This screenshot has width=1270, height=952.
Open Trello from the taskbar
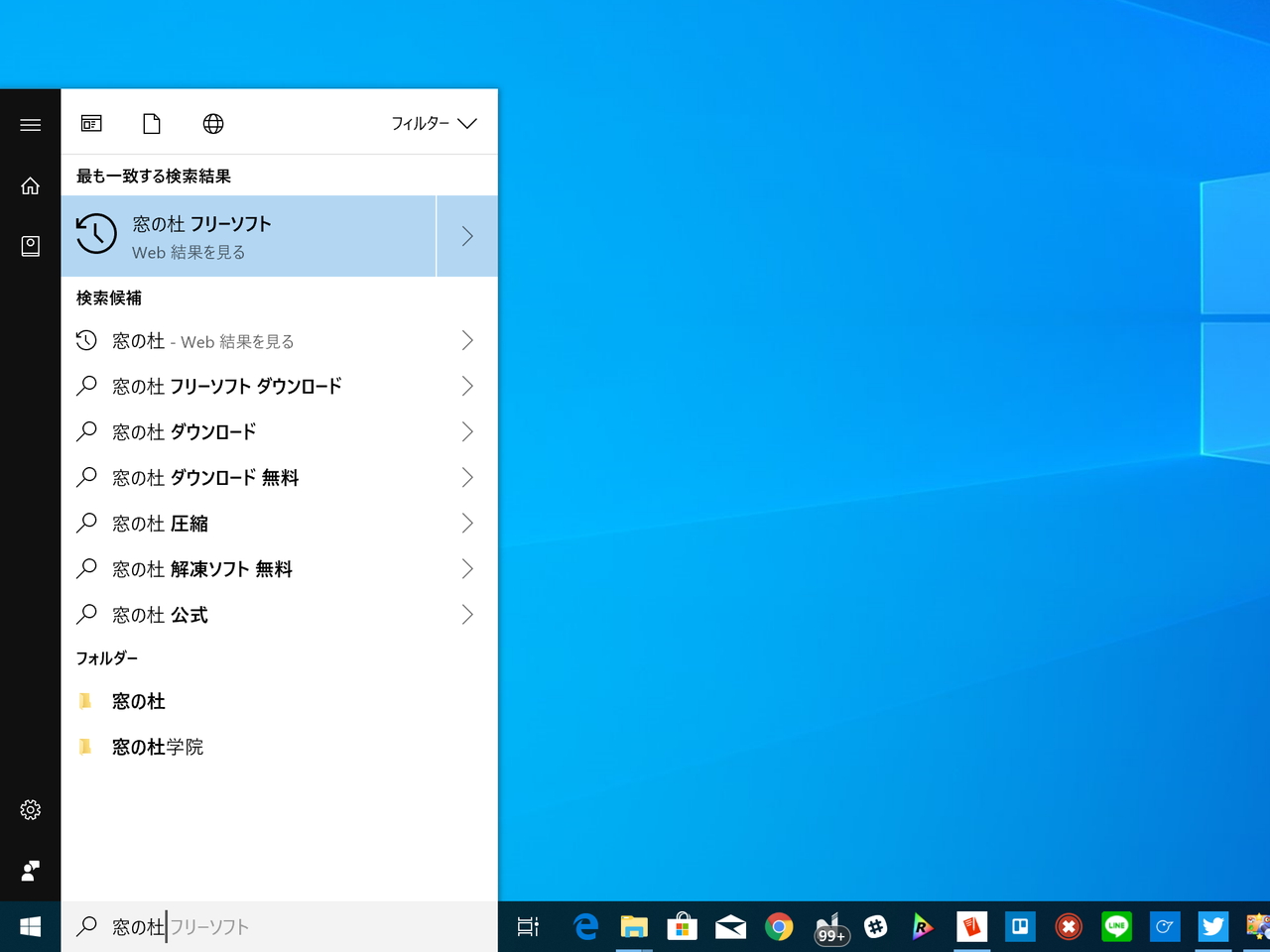(x=1020, y=926)
